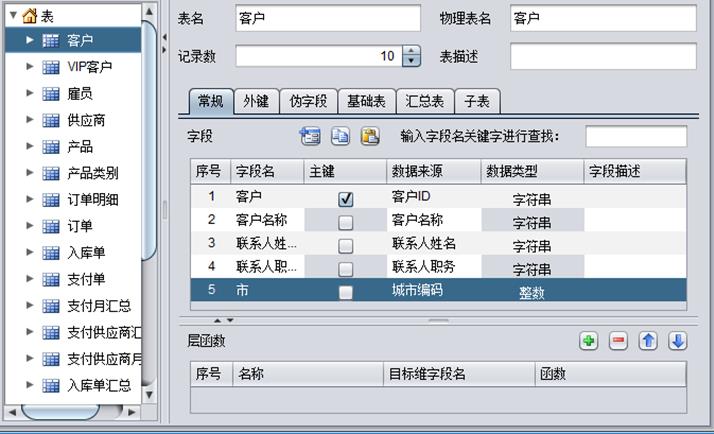Expand the VIP客户 tree node
This screenshot has width=714, height=434.
point(29,67)
